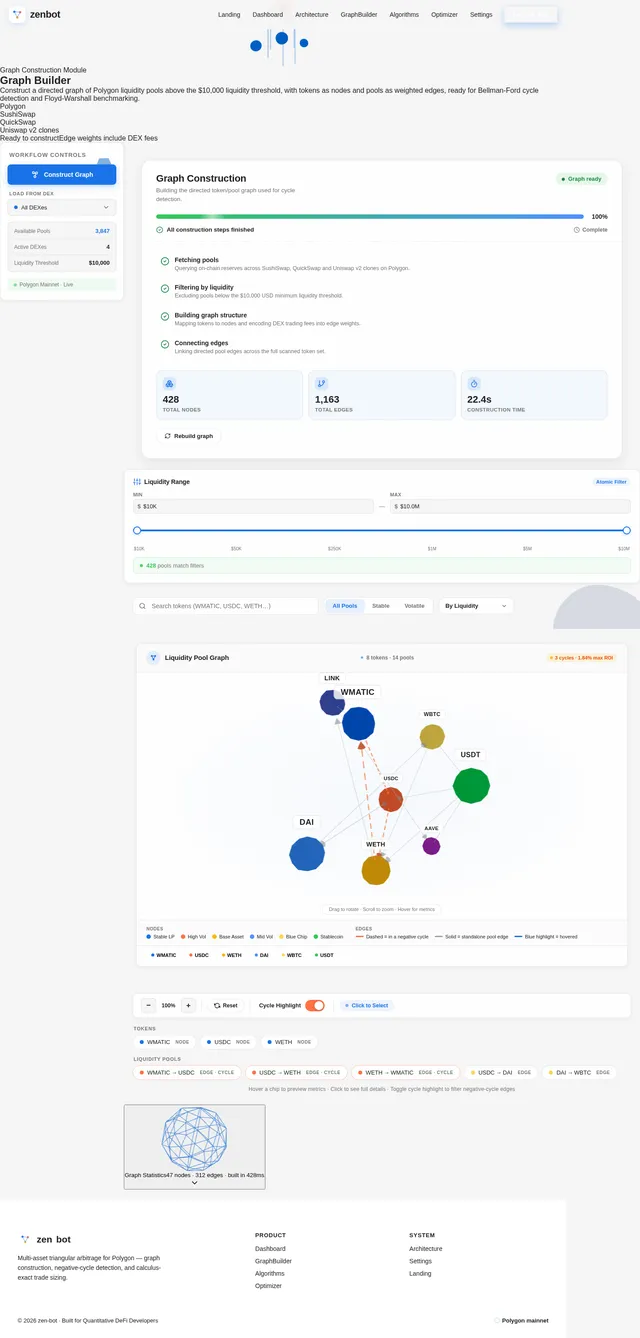640x1338 pixels.
Task: Open the All DEXes dropdown
Action: 62,207
